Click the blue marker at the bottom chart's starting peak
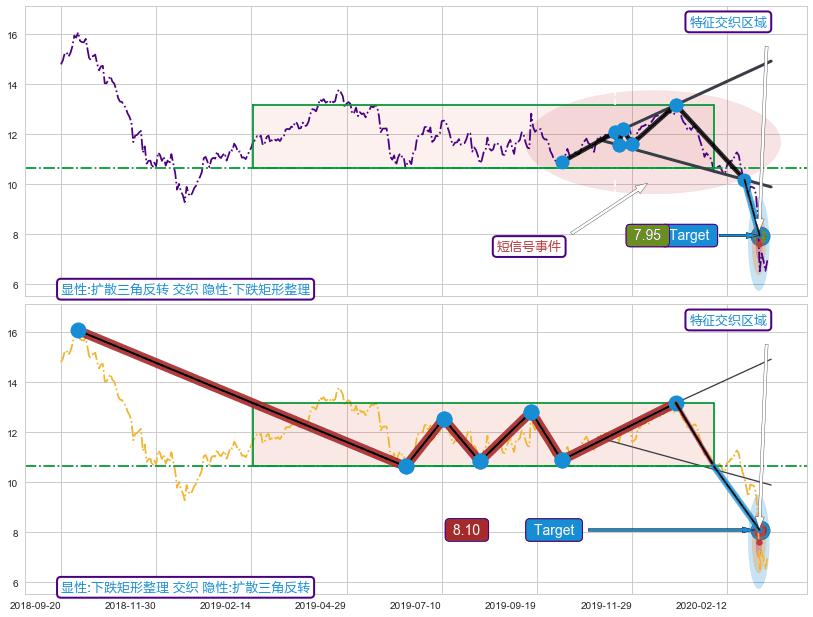 pos(78,330)
